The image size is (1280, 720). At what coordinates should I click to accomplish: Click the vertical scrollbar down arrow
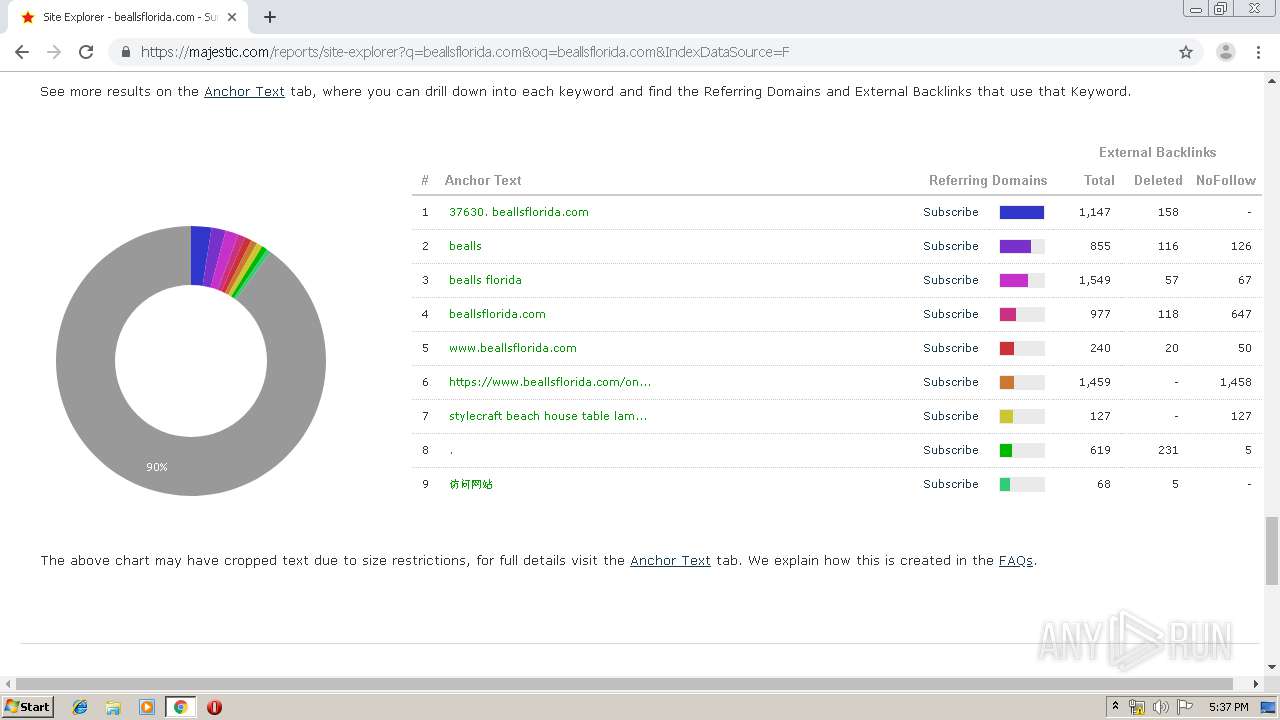(x=1272, y=667)
